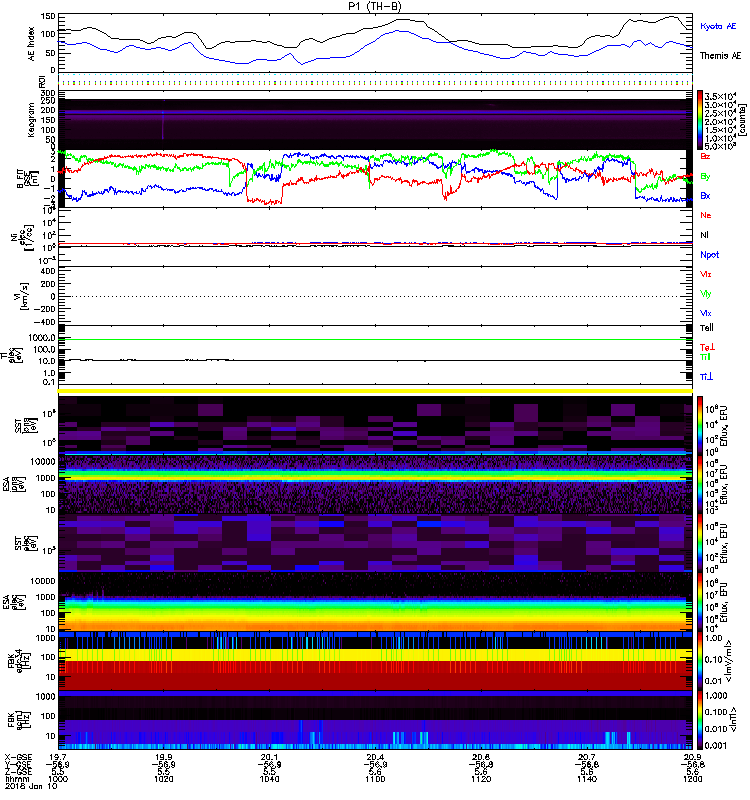
Task: Click the "1200" hhmm time tick label
Action: tap(692, 779)
